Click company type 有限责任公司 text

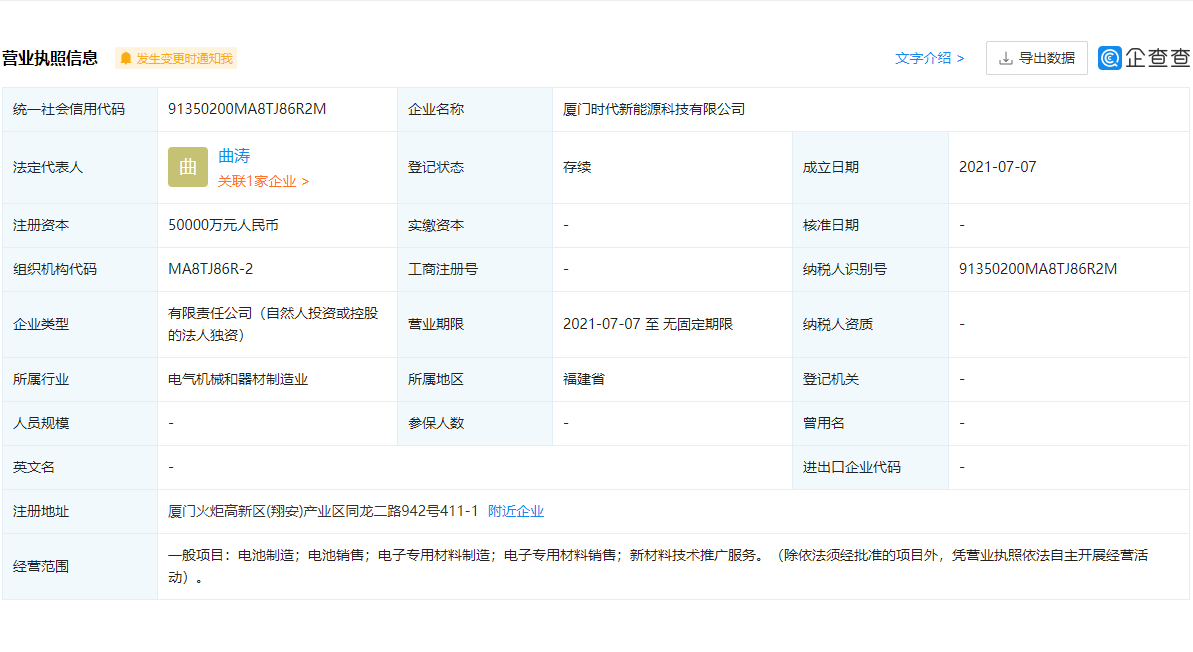[x=273, y=324]
